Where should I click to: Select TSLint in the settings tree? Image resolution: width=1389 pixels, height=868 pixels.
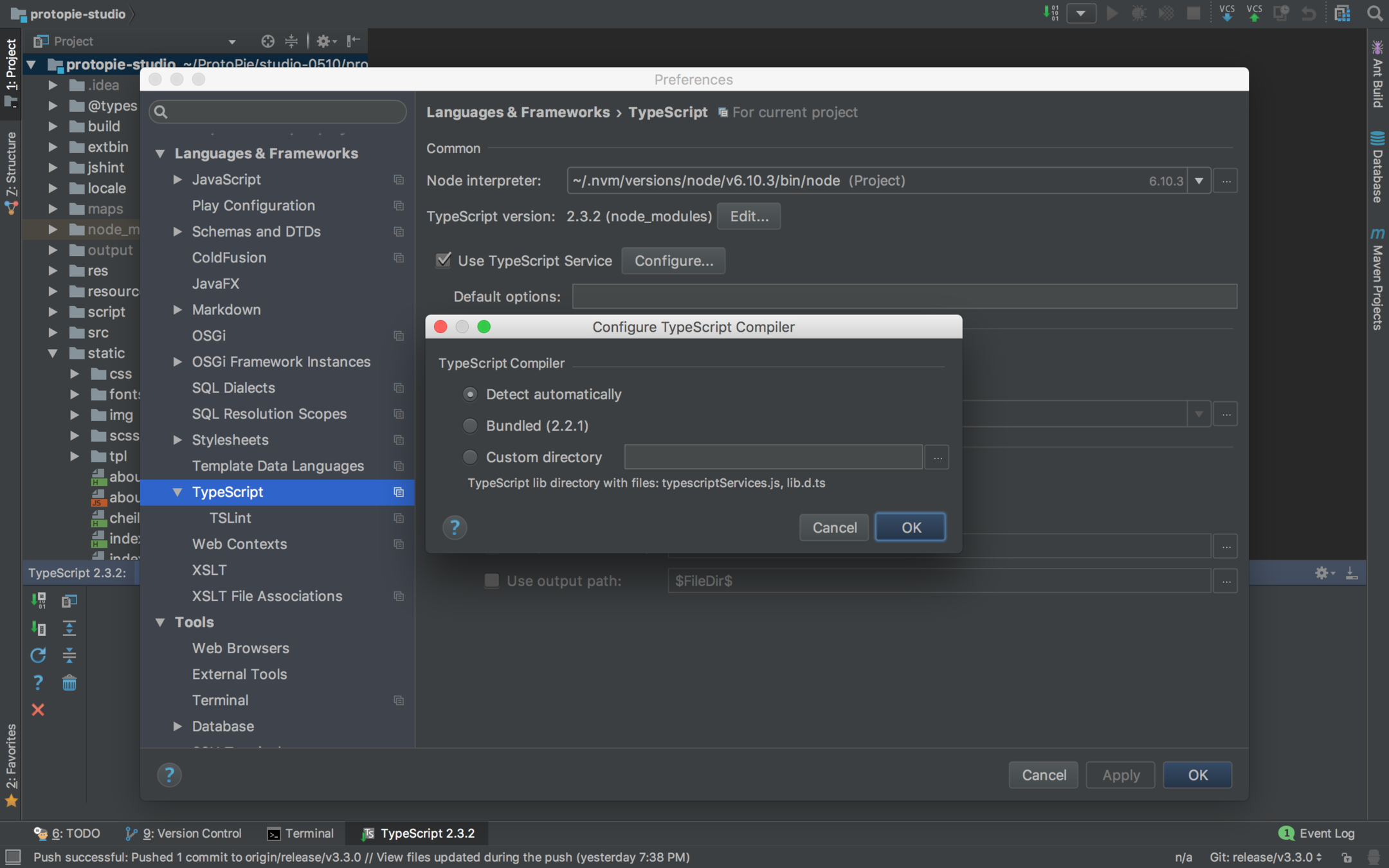pos(230,518)
